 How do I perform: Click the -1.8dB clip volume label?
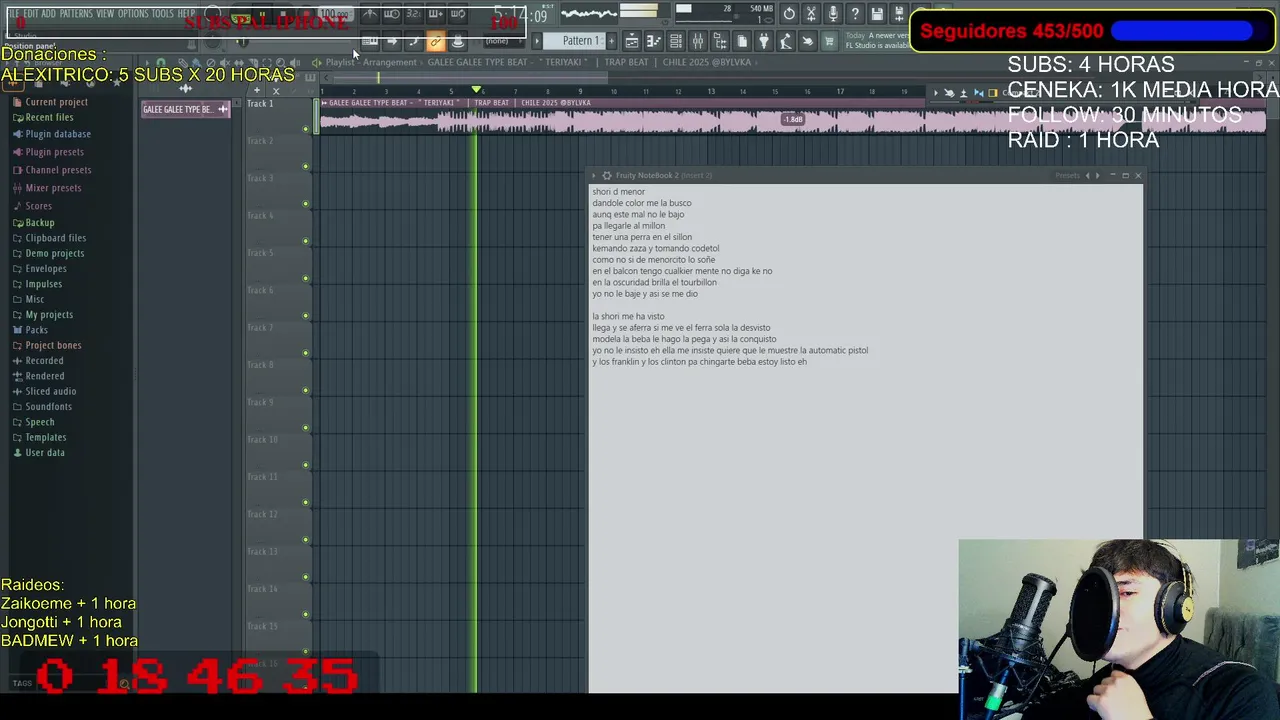coord(793,120)
